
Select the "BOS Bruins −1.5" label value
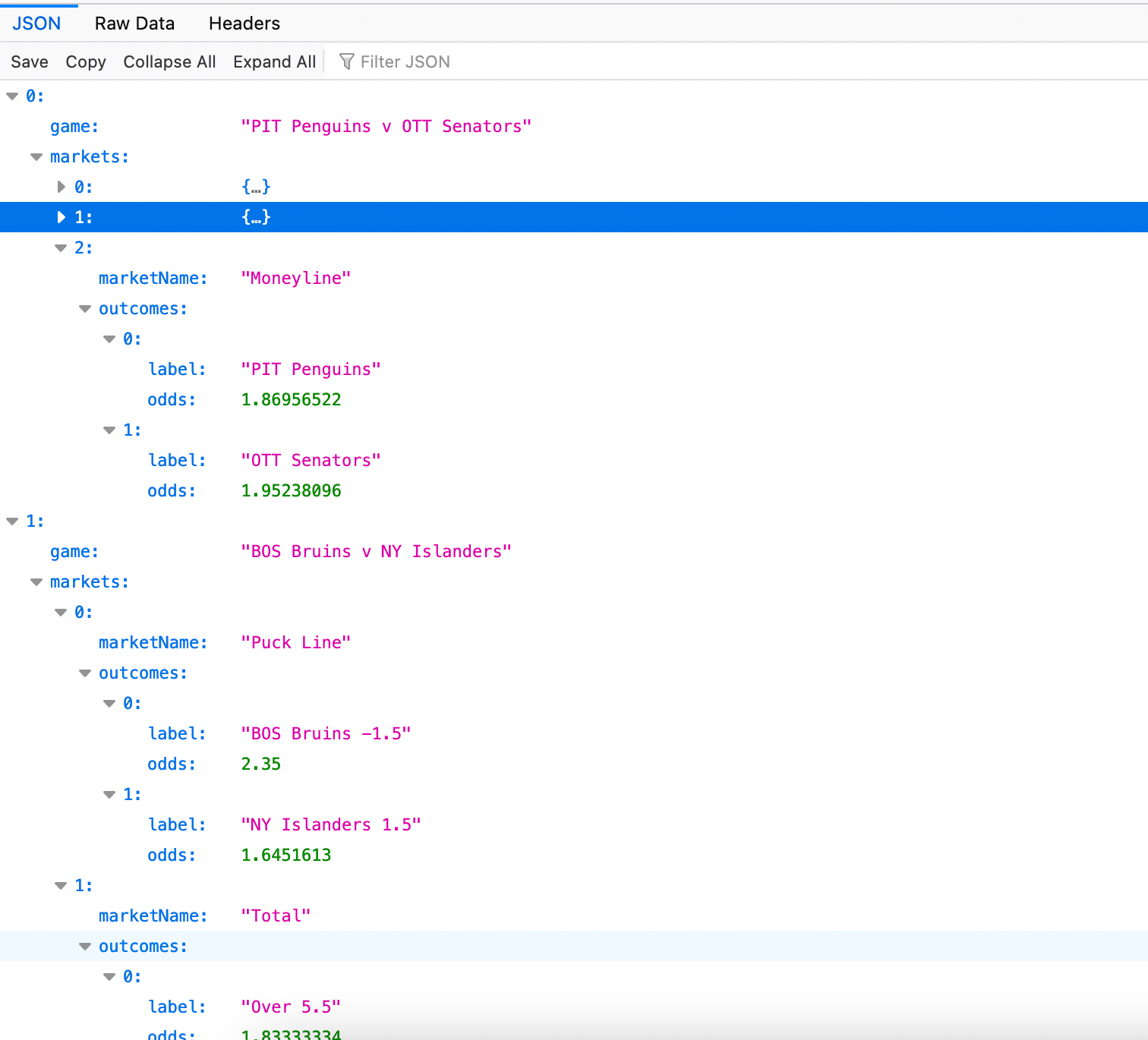tap(326, 733)
